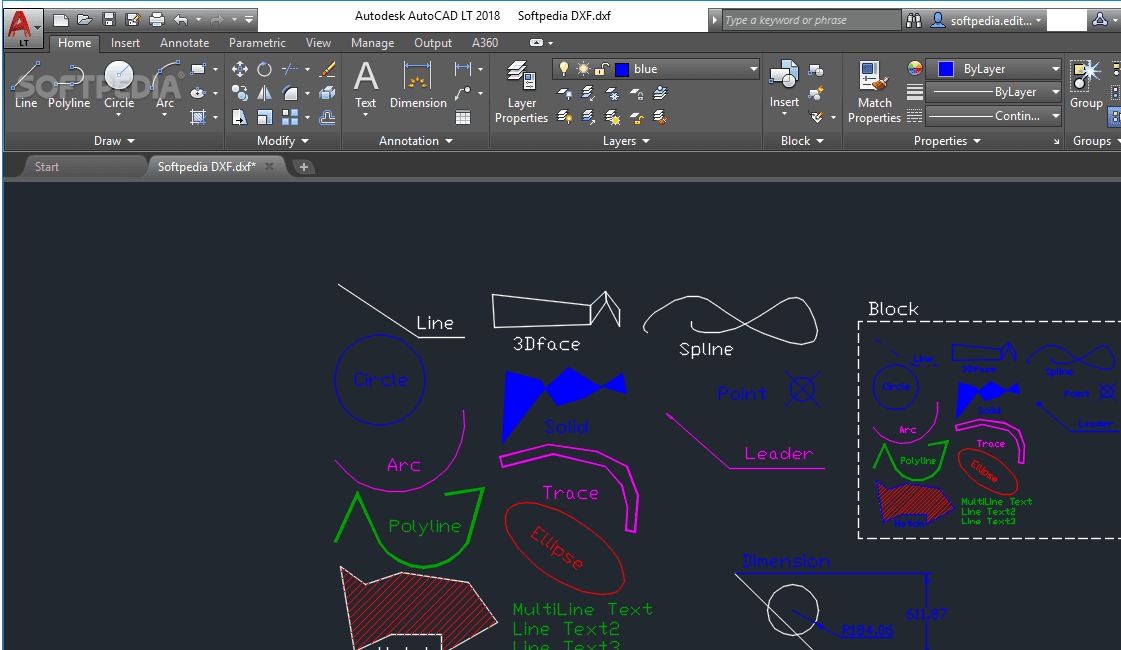The width and height of the screenshot is (1121, 650).
Task: Expand the Annotation panel
Action: [x=416, y=141]
